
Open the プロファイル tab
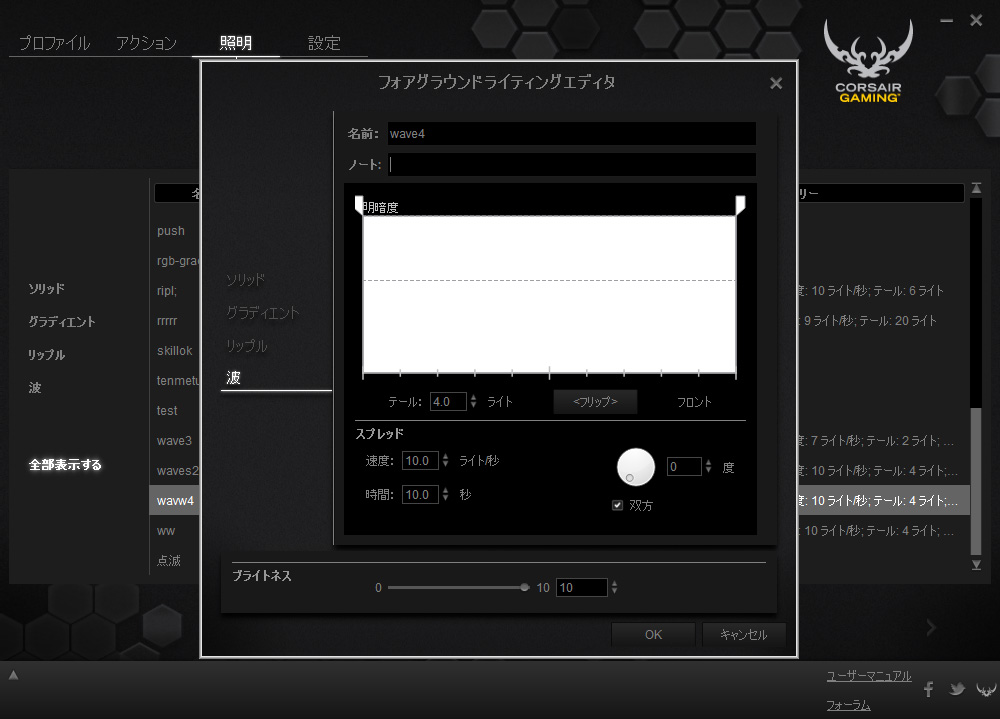(54, 43)
